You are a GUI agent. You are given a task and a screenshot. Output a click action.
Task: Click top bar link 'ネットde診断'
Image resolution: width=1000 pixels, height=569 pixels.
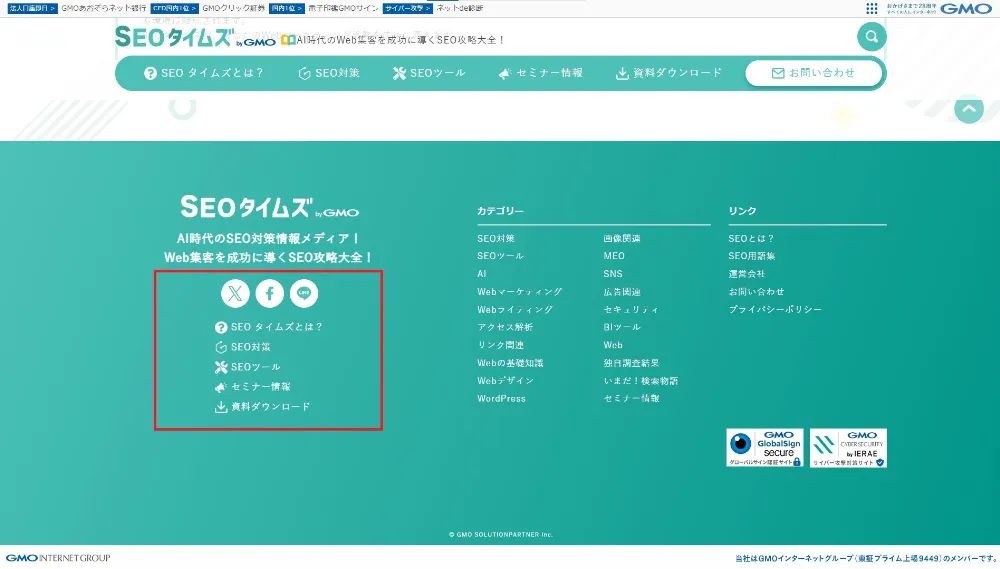point(459,8)
